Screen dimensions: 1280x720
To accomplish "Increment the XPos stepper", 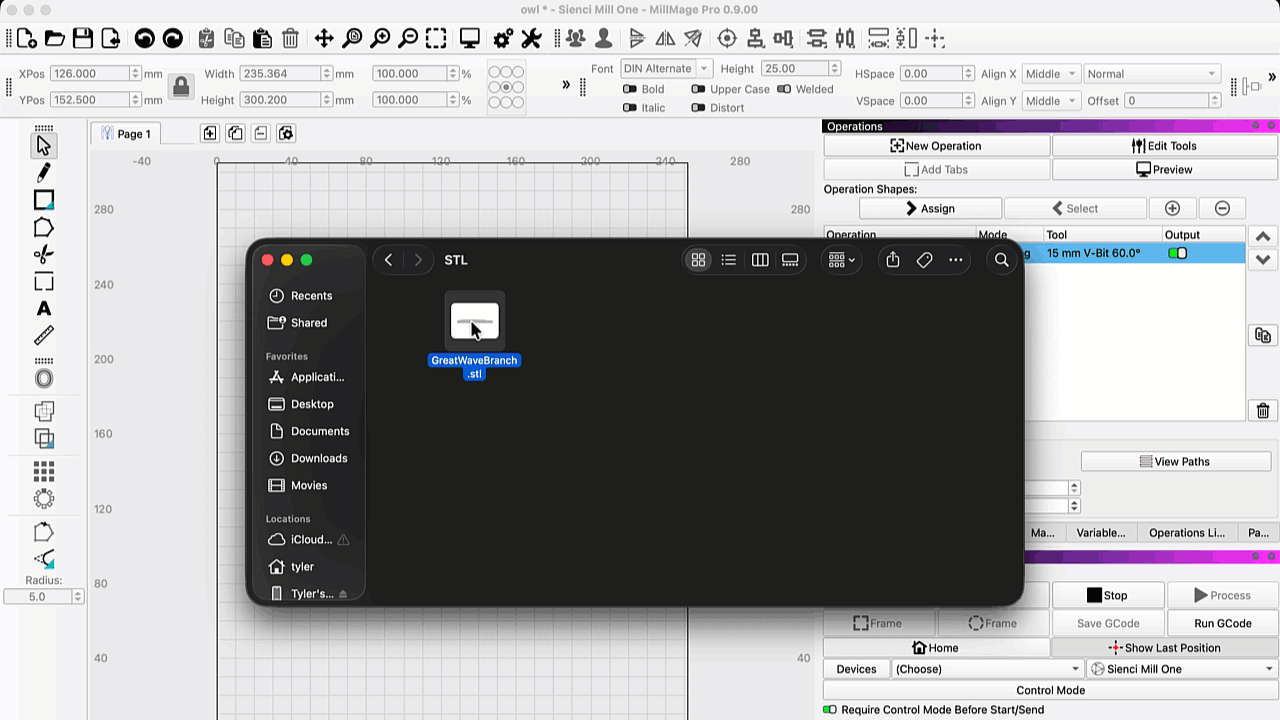I will 135,70.
